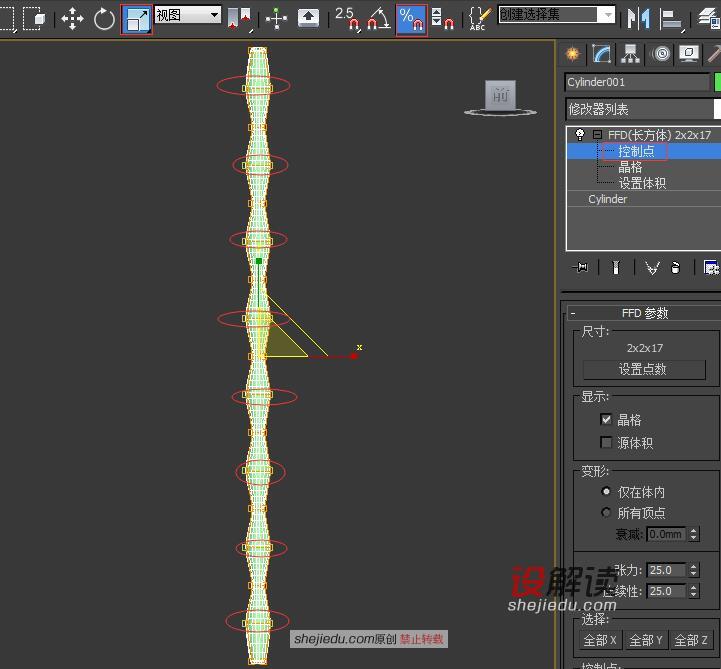
Task: Click the 张力 value field
Action: coord(666,570)
